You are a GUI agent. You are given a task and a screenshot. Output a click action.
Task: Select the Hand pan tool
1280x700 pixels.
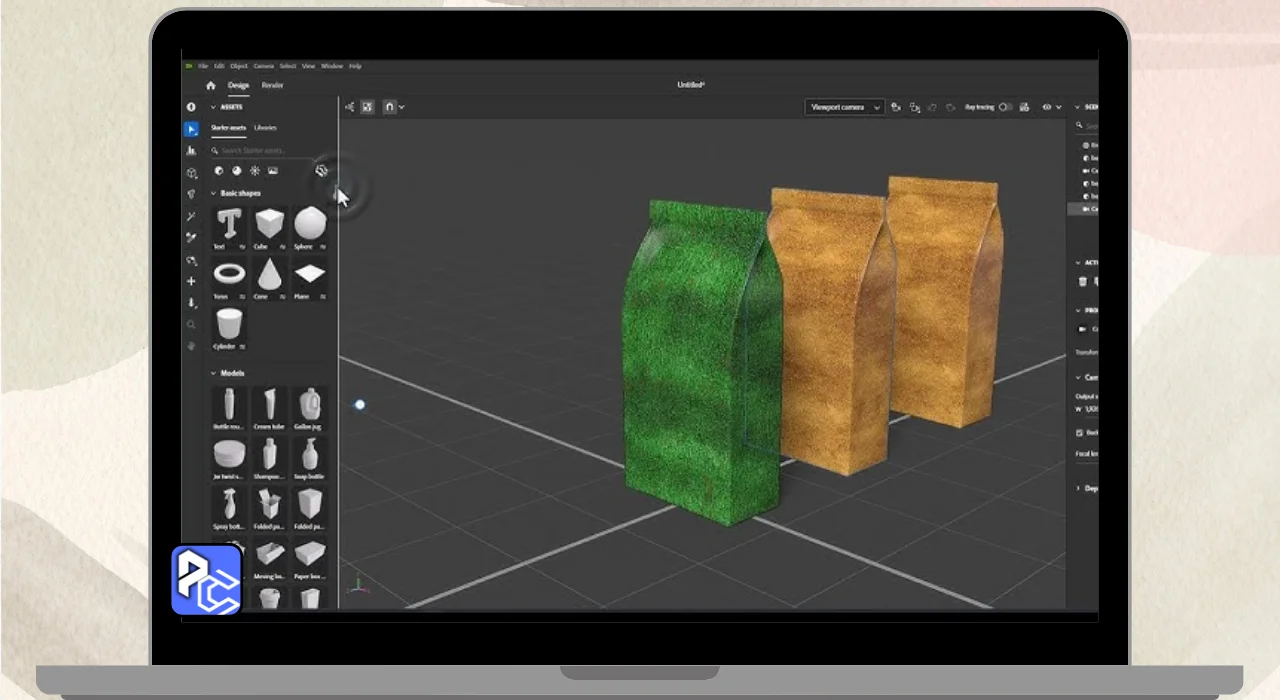[191, 346]
